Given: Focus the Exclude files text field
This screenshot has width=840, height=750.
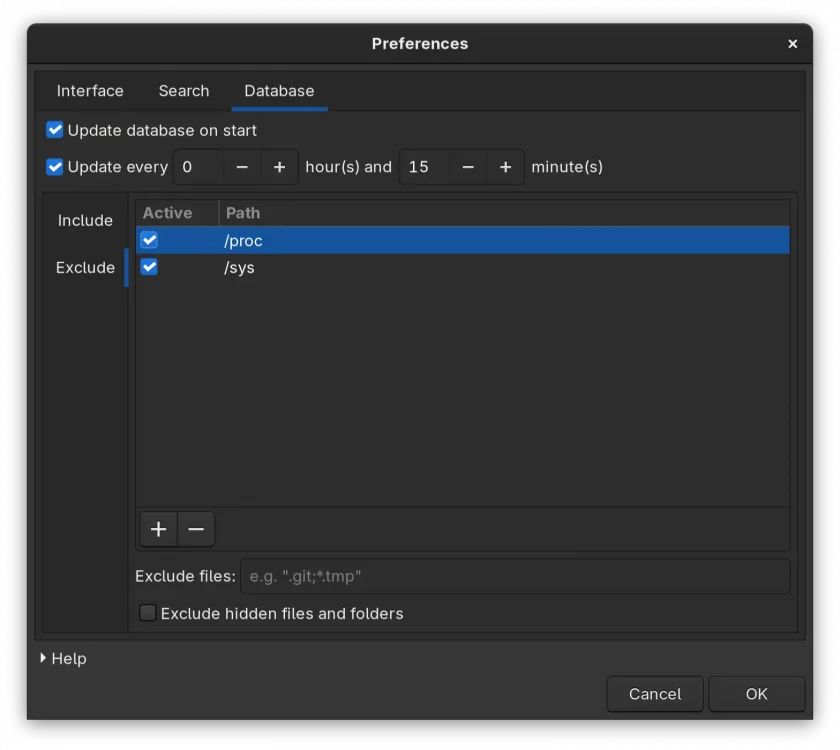Looking at the screenshot, I should pyautogui.click(x=515, y=576).
